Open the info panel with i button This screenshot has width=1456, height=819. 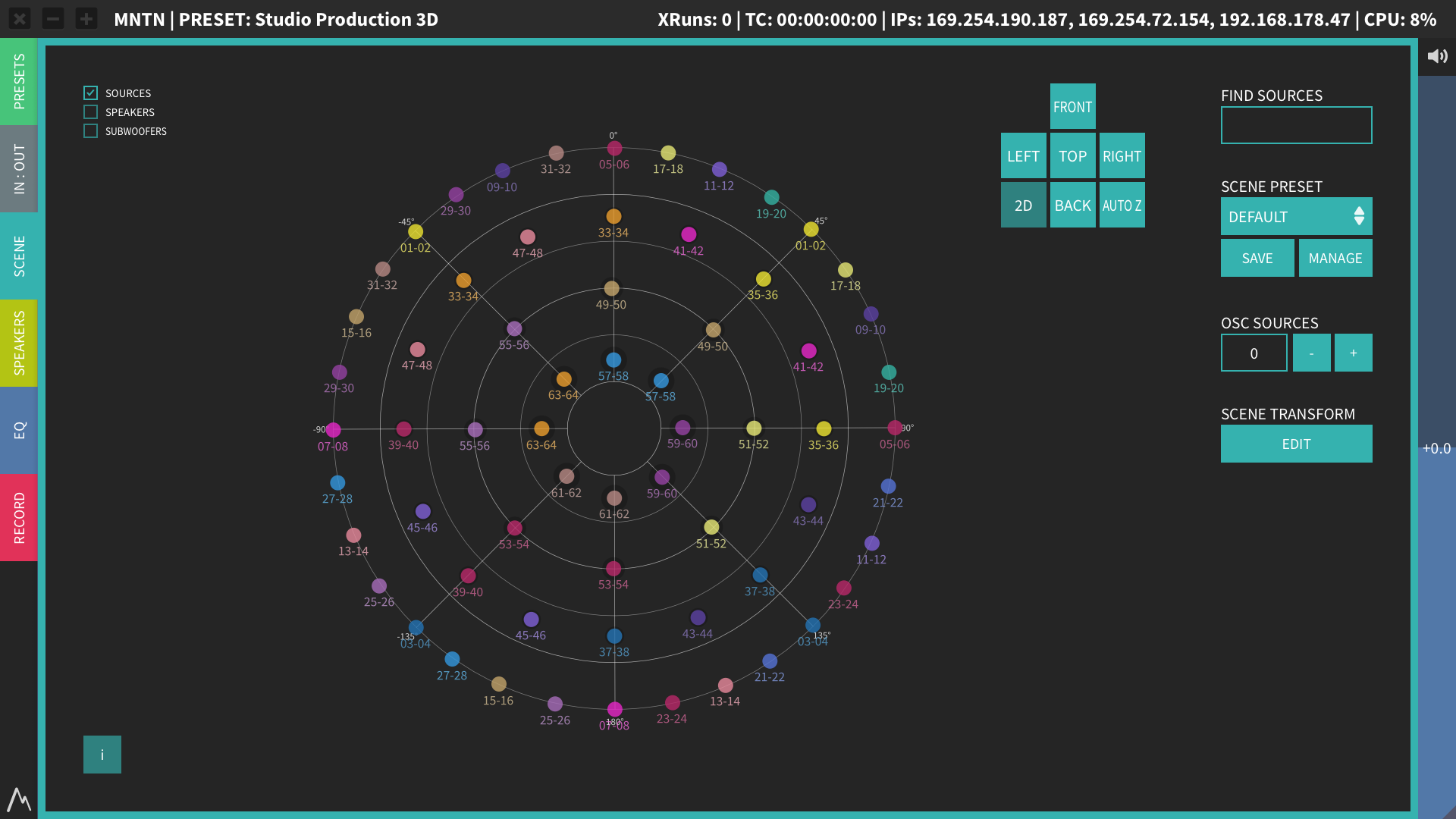[102, 755]
